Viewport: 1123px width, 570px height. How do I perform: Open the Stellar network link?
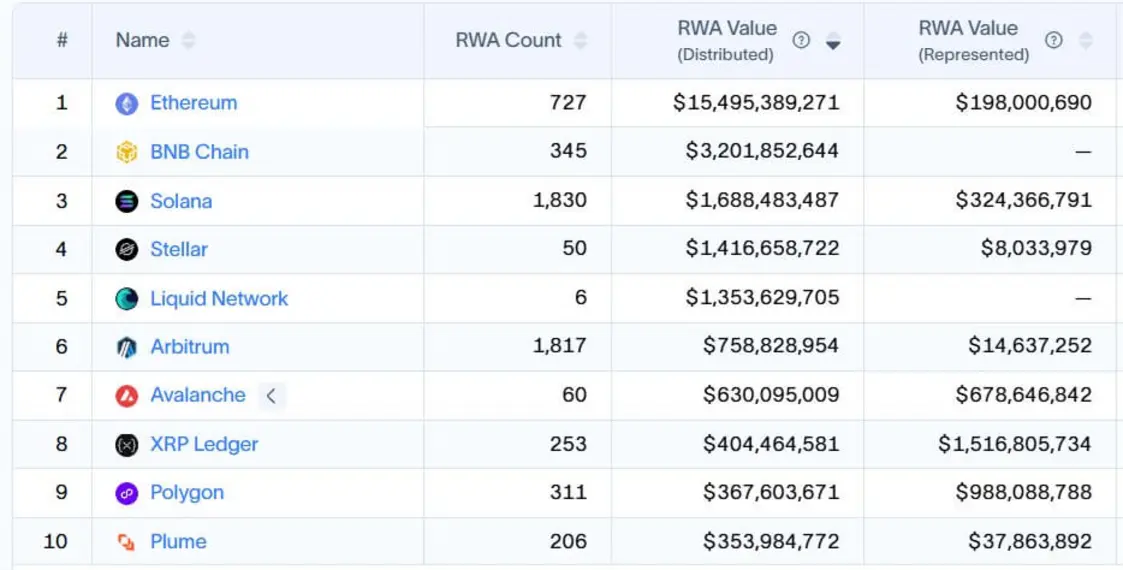[x=179, y=249]
